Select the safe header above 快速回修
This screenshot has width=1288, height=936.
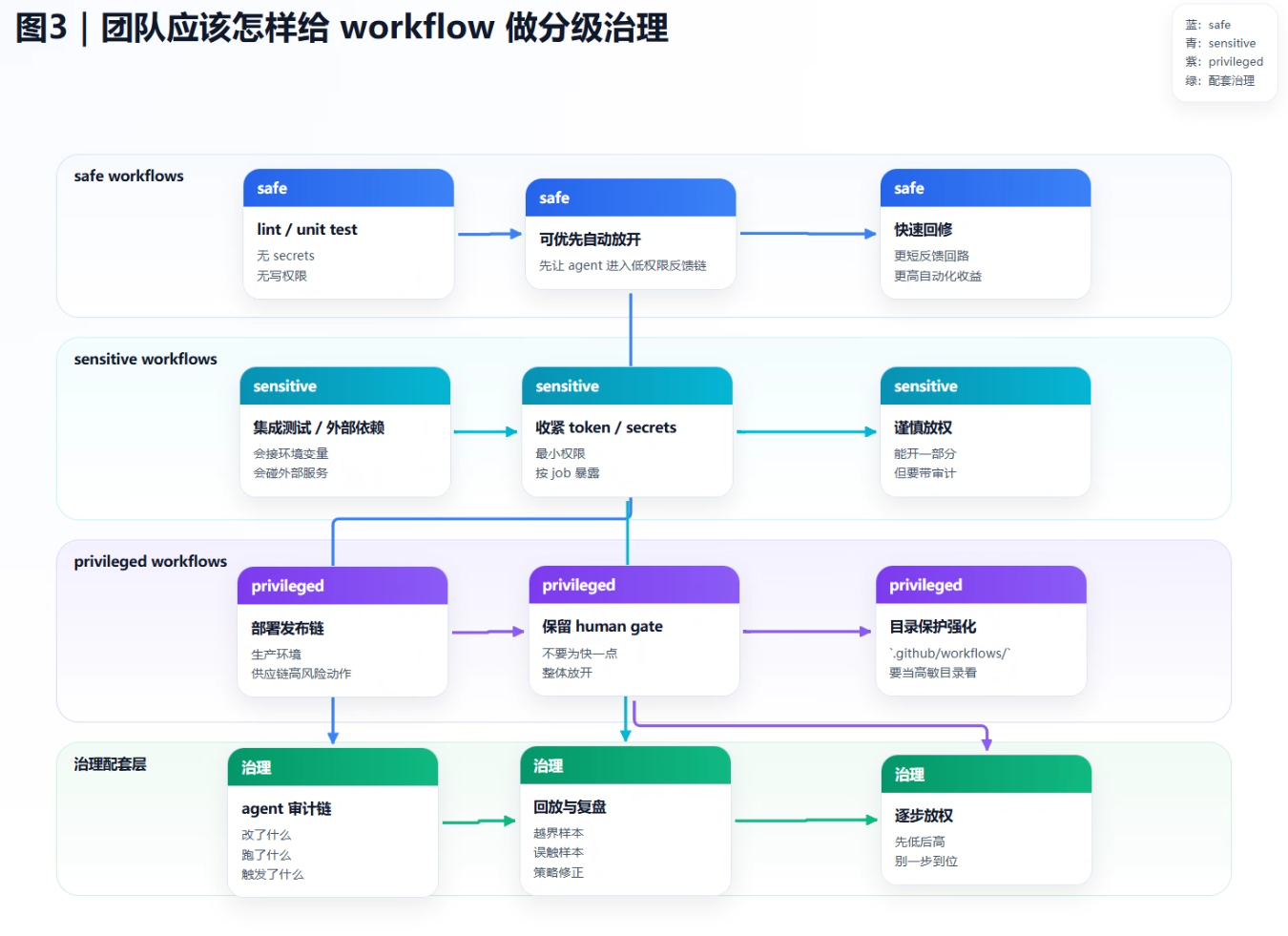pyautogui.click(x=984, y=188)
